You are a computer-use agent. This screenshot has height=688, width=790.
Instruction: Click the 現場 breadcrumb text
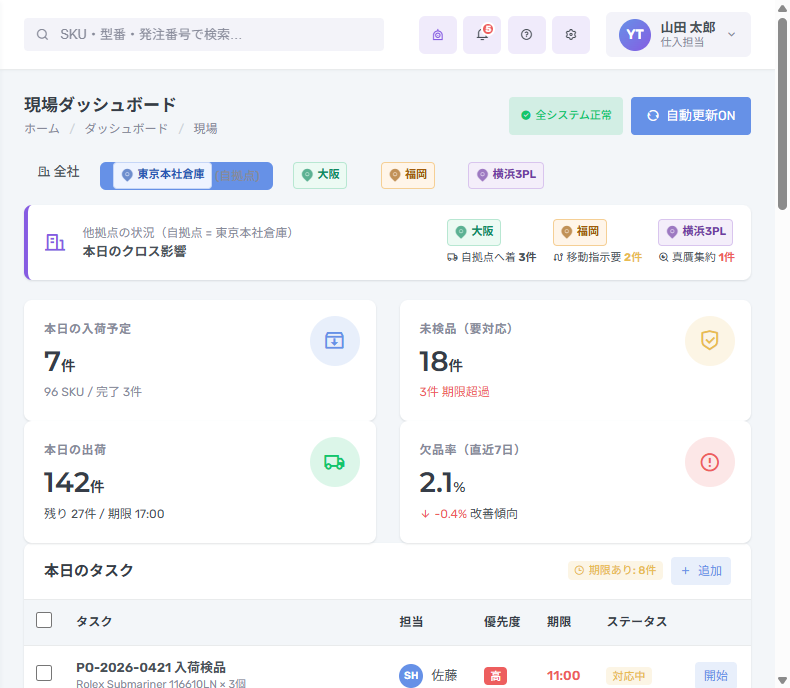(206, 129)
